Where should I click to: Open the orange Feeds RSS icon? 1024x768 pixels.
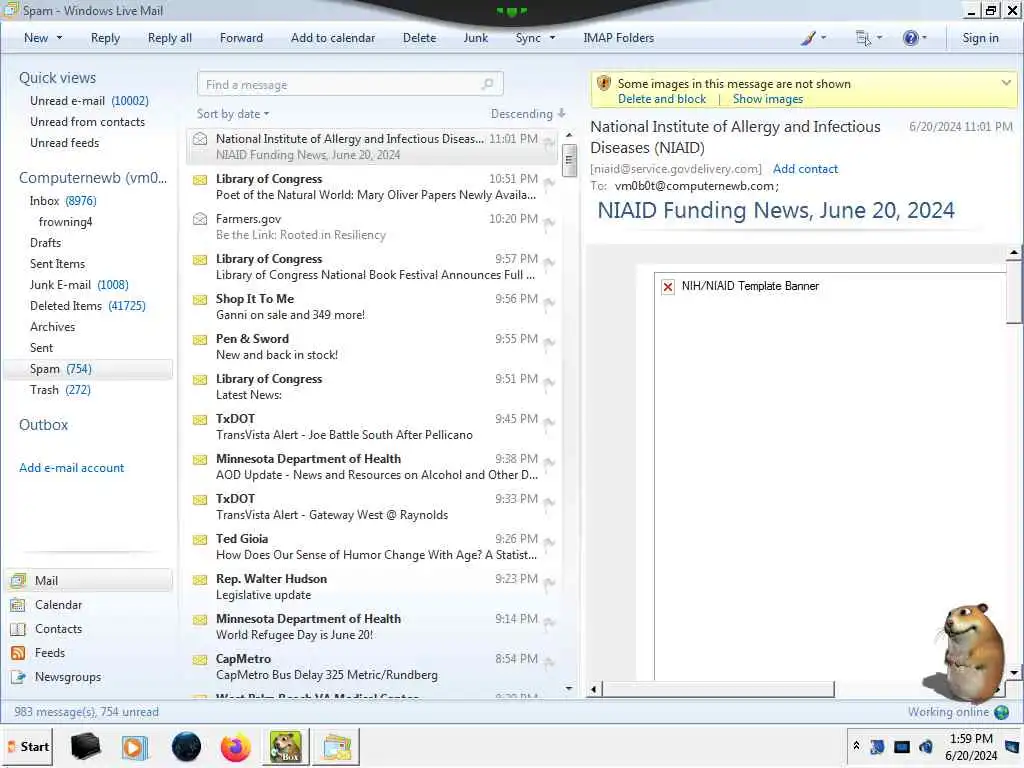point(18,653)
